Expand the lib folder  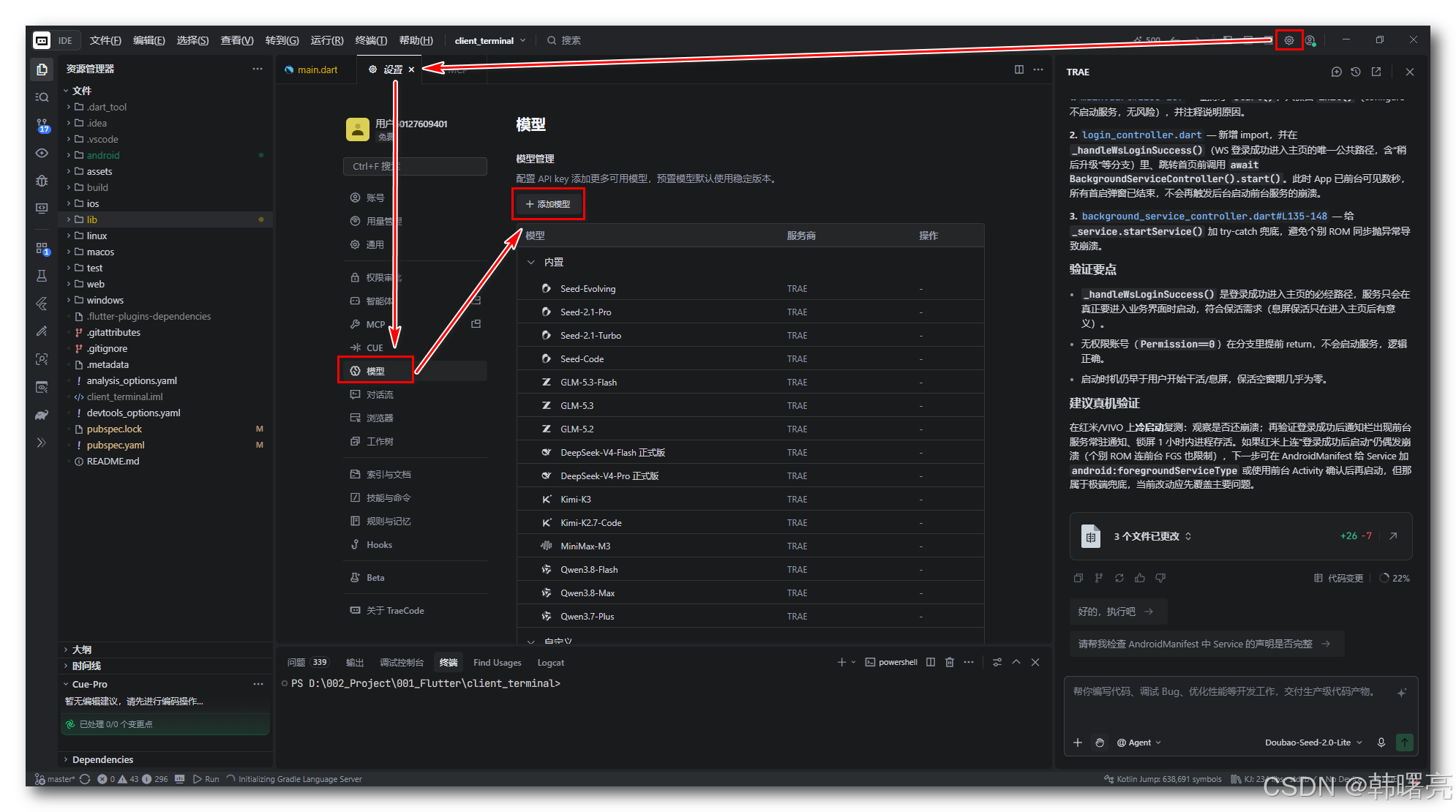pyautogui.click(x=165, y=219)
